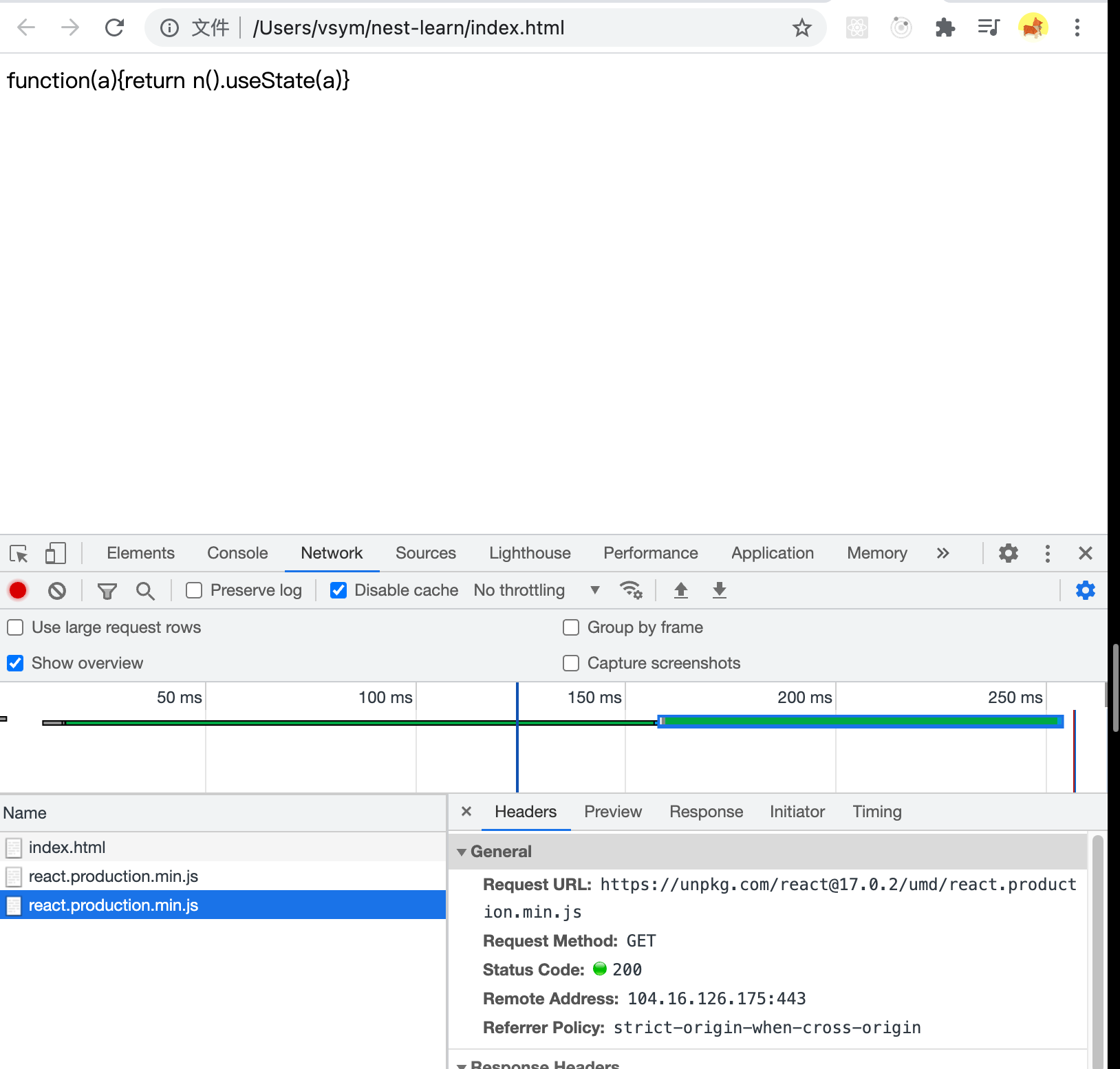The width and height of the screenshot is (1120, 1069).
Task: Open the Sources tab
Action: pos(426,553)
